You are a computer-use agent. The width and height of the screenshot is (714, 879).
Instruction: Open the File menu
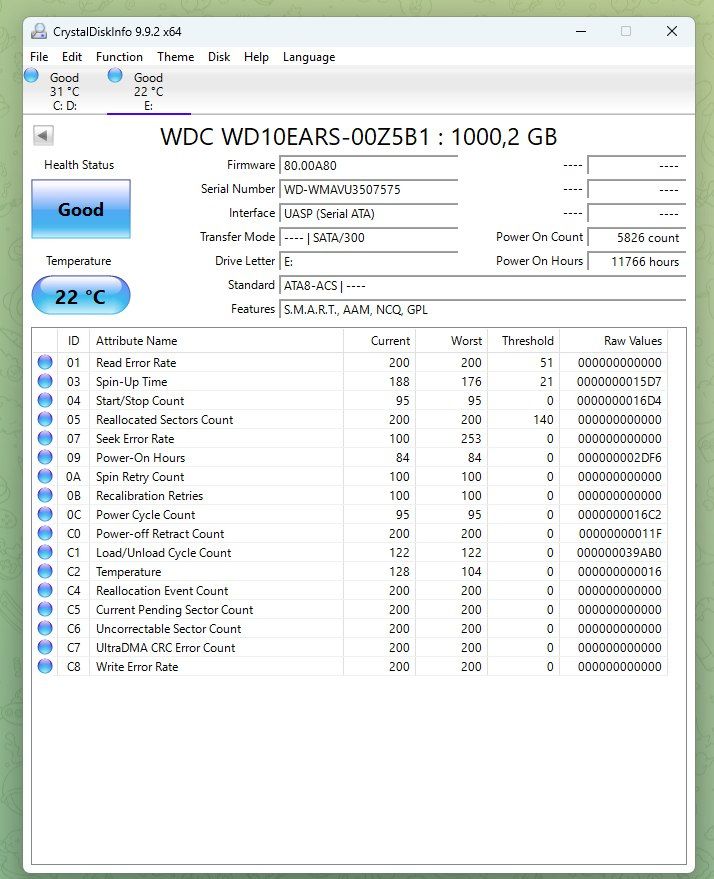(x=39, y=57)
